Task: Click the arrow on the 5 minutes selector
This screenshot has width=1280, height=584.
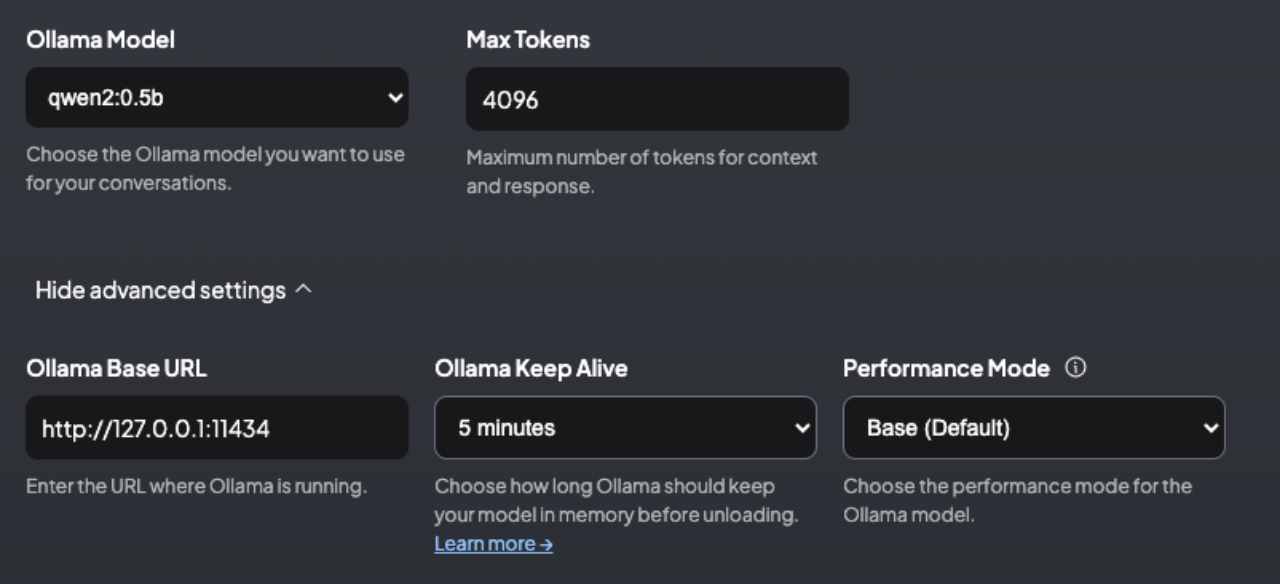Action: [x=801, y=428]
